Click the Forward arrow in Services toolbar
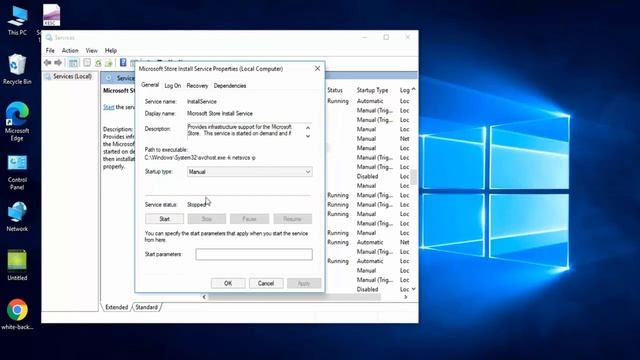 pos(58,62)
